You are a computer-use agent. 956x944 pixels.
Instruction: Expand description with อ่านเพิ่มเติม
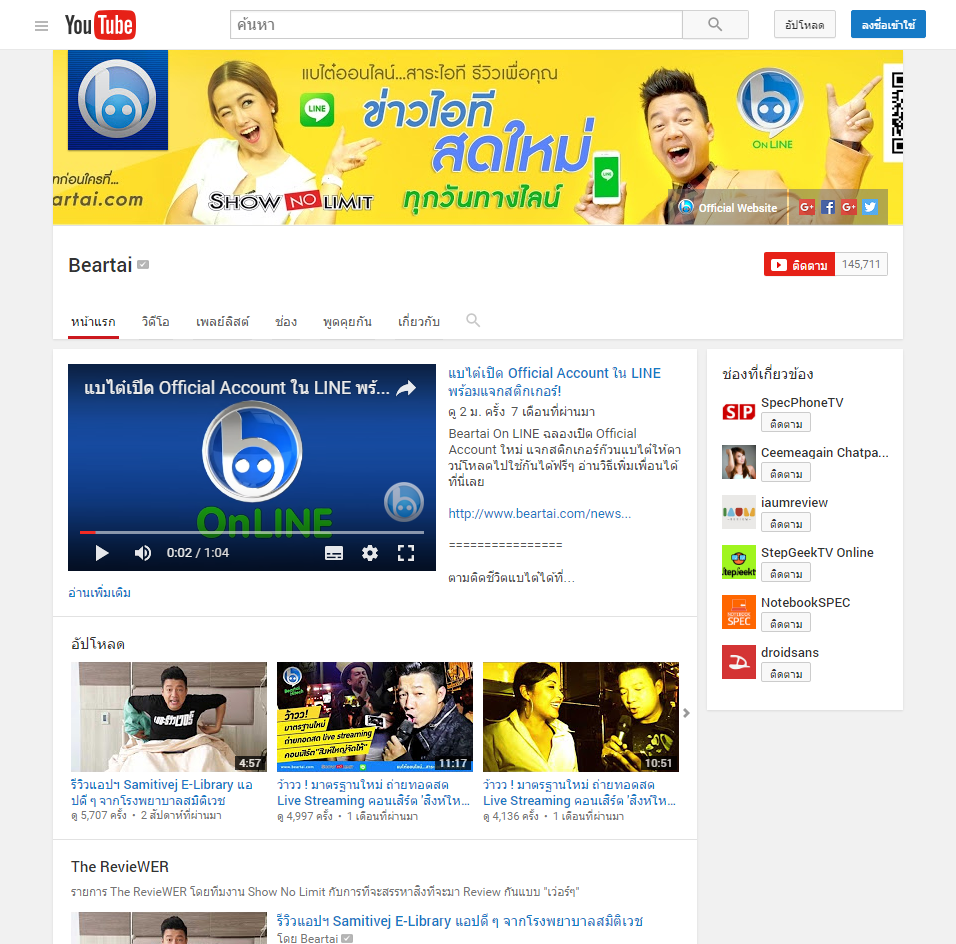(99, 593)
